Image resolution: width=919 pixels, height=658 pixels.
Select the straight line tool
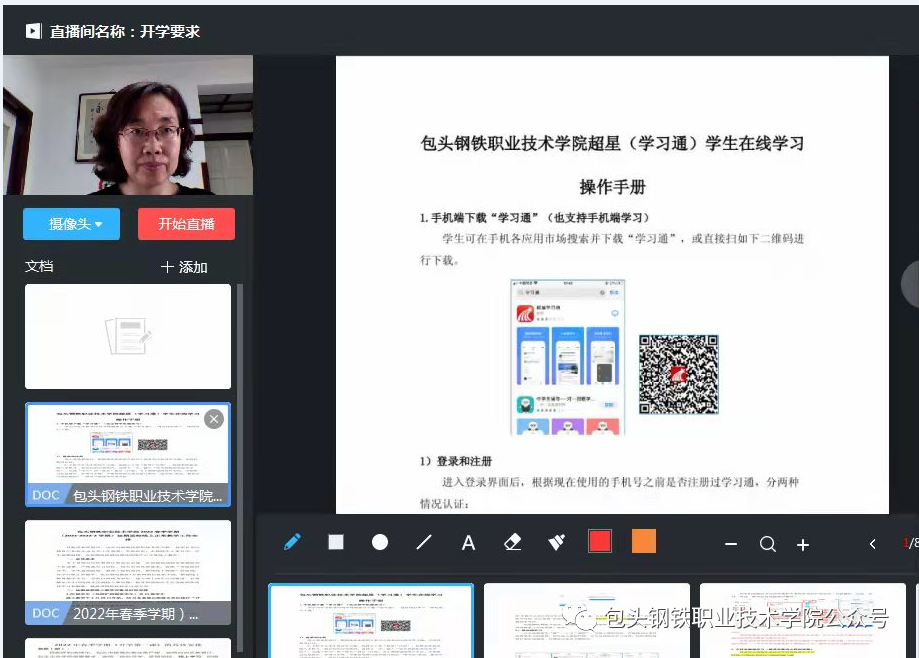pos(424,543)
